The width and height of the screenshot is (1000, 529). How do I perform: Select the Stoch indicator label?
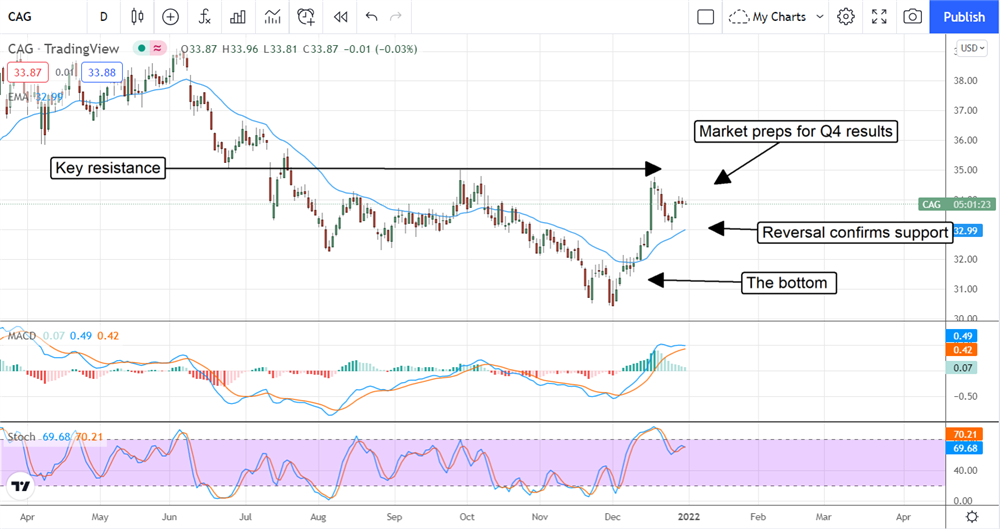point(21,437)
